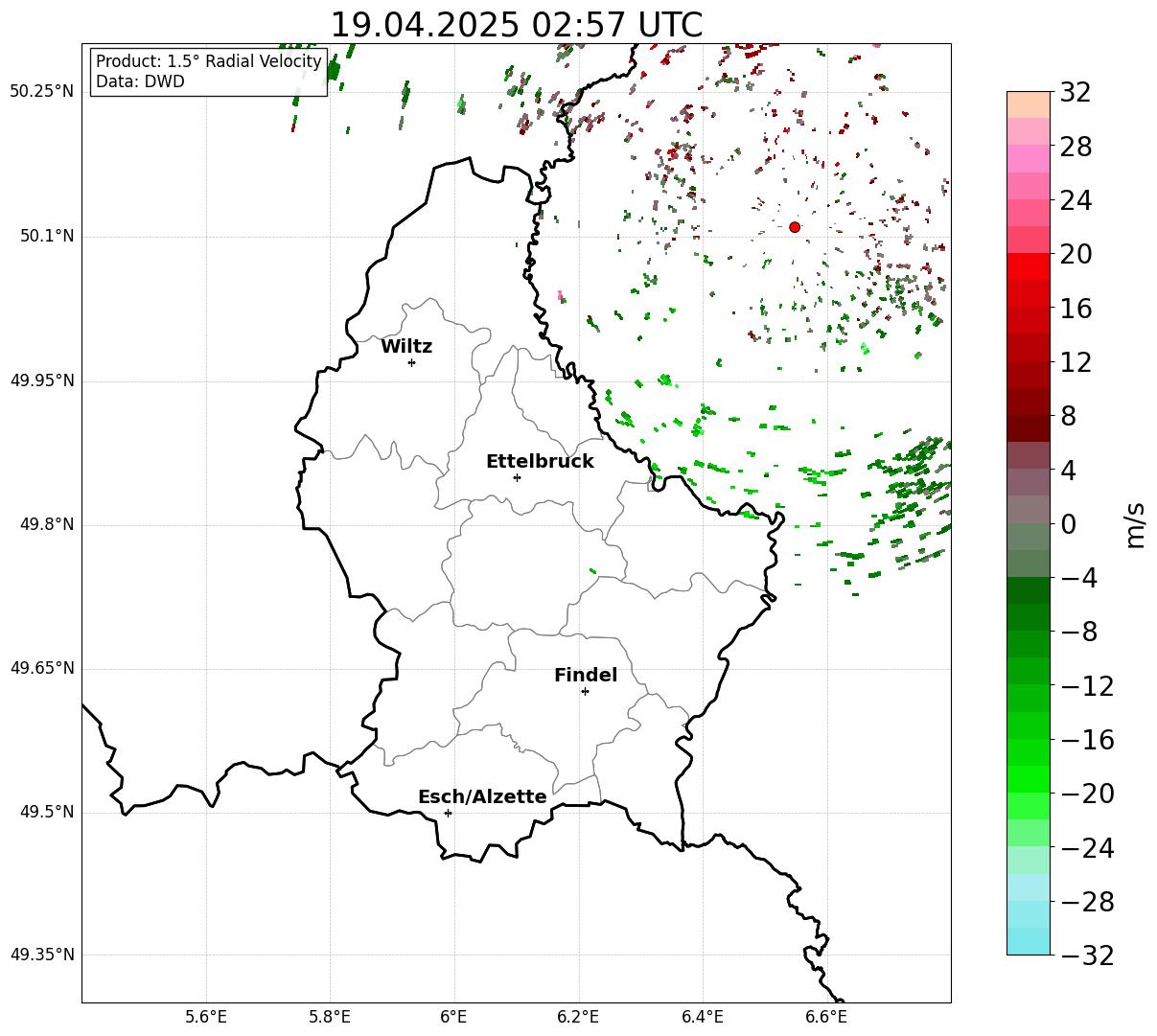The width and height of the screenshot is (1157, 1036).
Task: Click the longitude label 5.8°E
Action: click(x=330, y=1016)
